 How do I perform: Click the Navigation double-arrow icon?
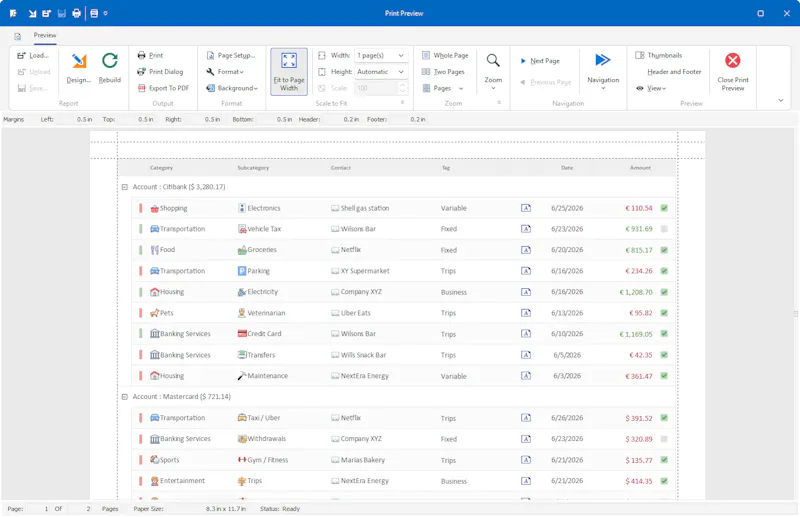tap(603, 60)
